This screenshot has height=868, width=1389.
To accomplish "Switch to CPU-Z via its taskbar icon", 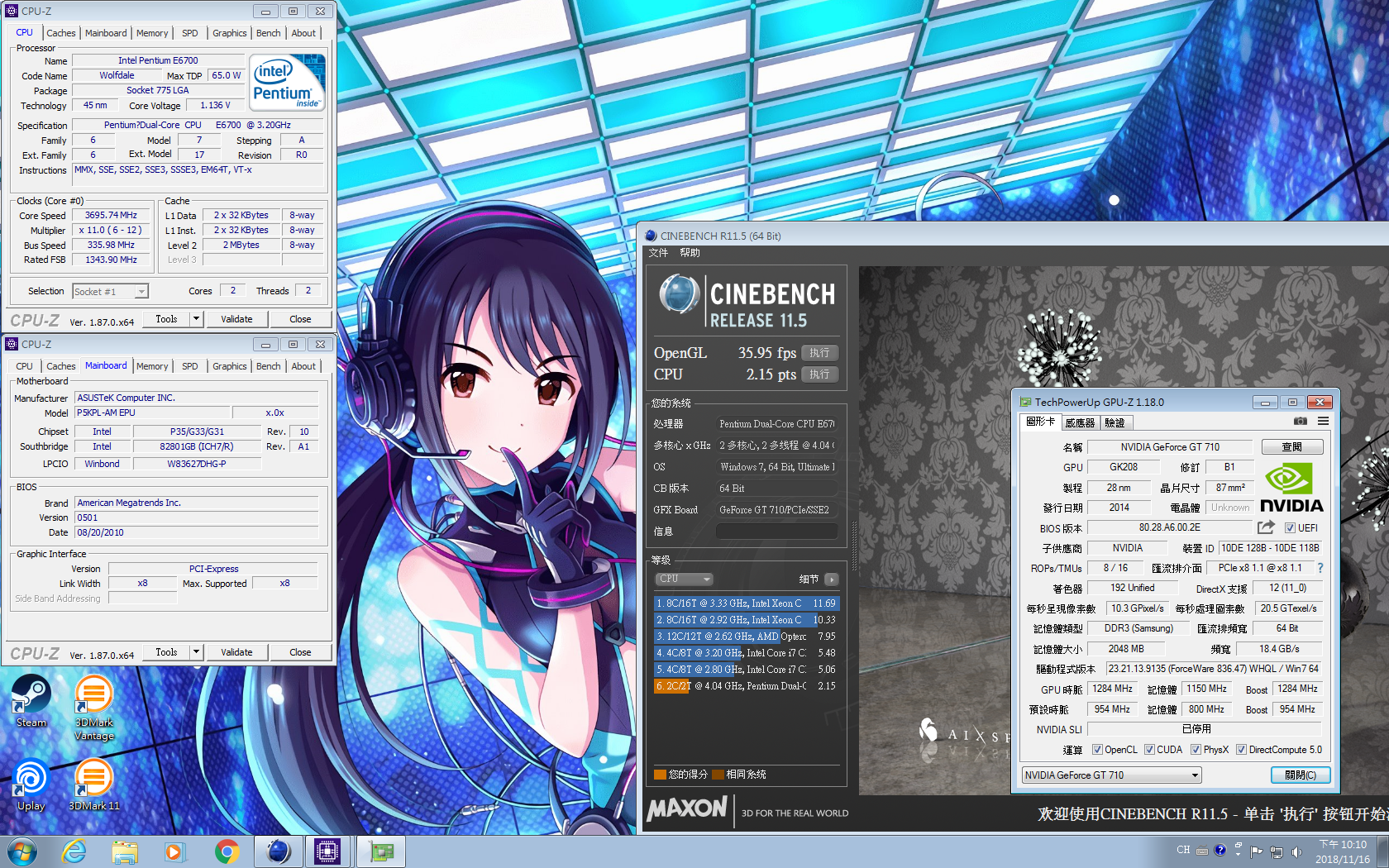I will coord(327,851).
